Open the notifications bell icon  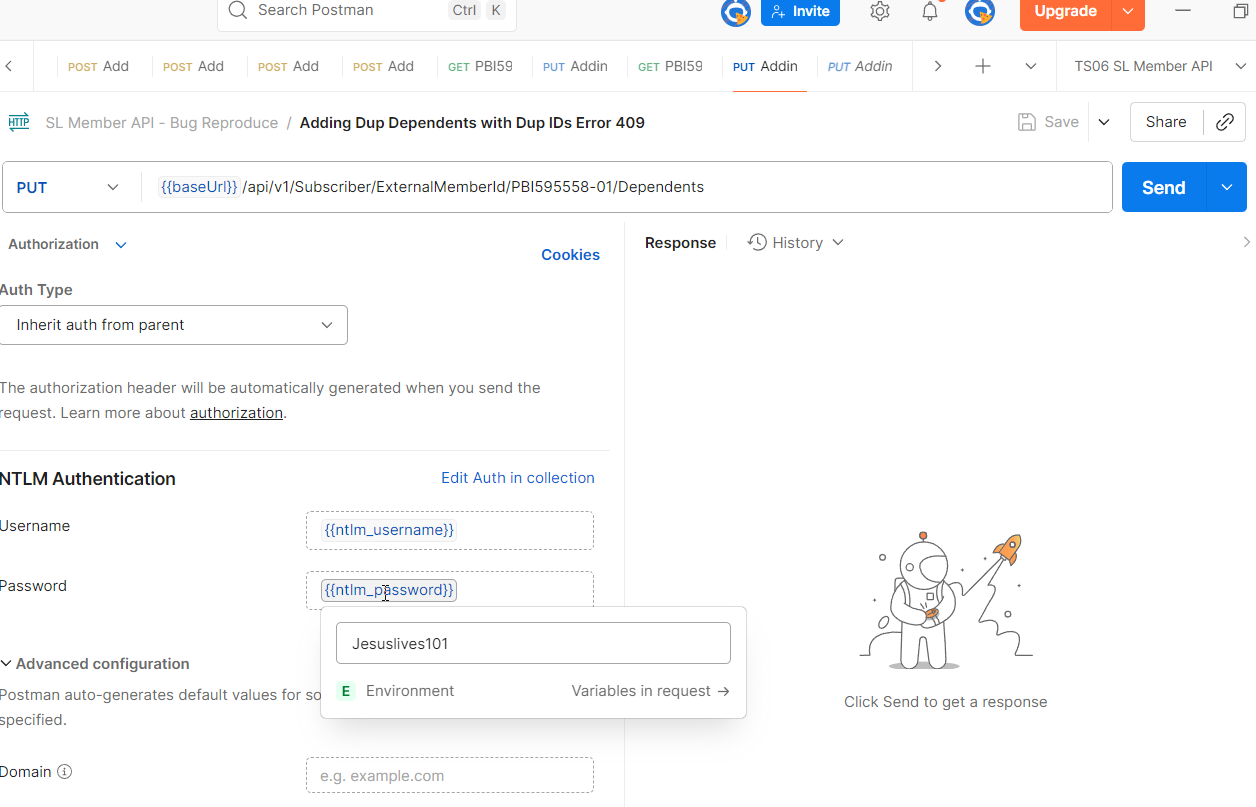pyautogui.click(x=929, y=12)
